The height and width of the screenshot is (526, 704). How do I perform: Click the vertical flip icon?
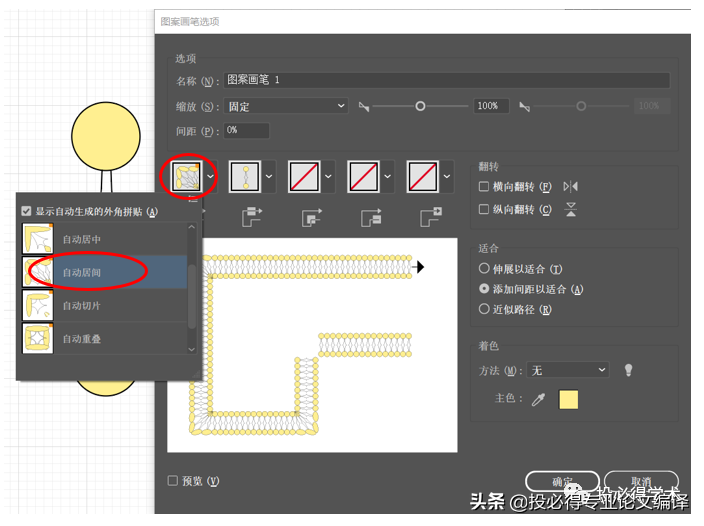[571, 209]
